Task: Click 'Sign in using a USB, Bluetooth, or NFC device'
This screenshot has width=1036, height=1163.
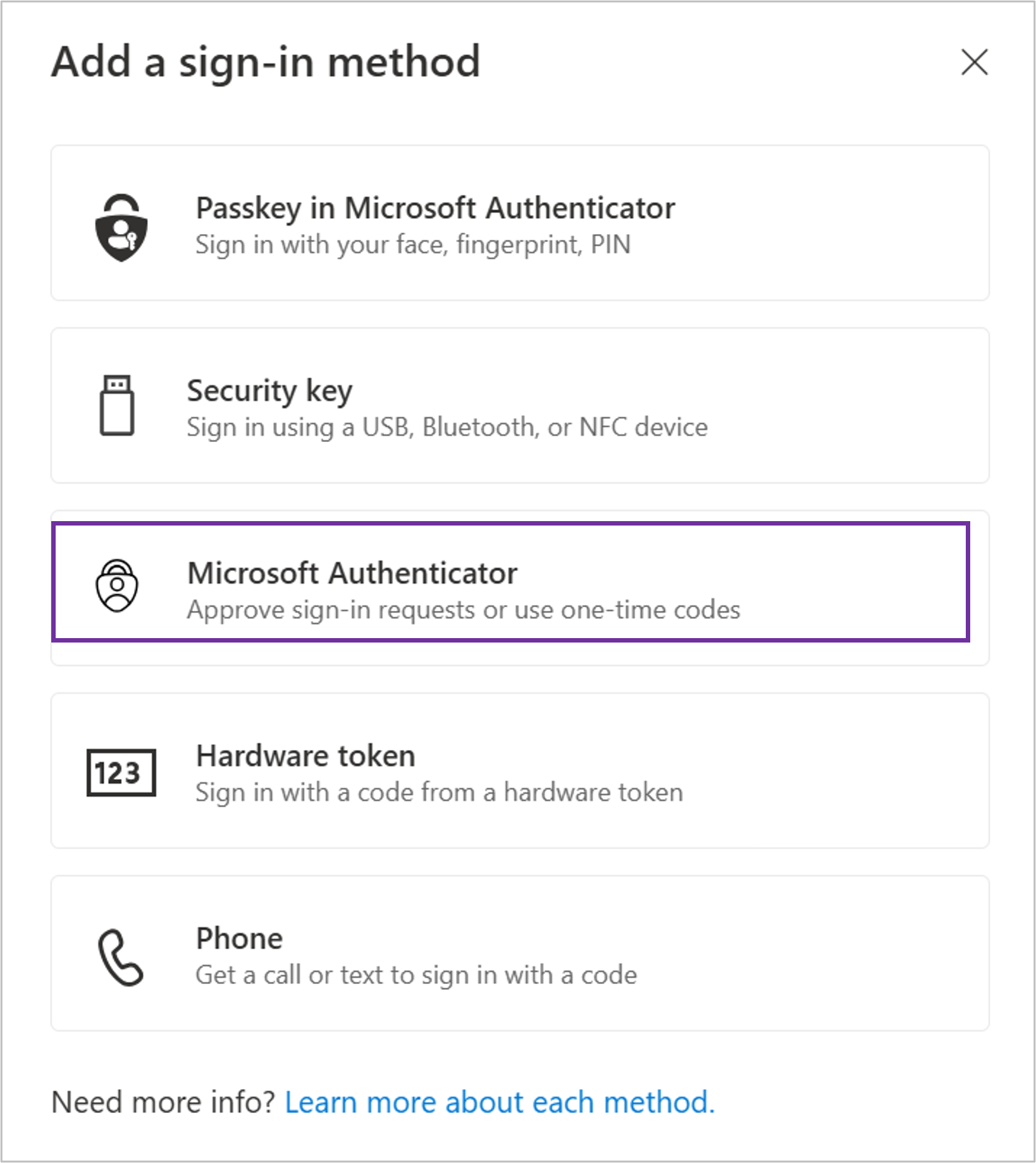Action: pos(447,428)
